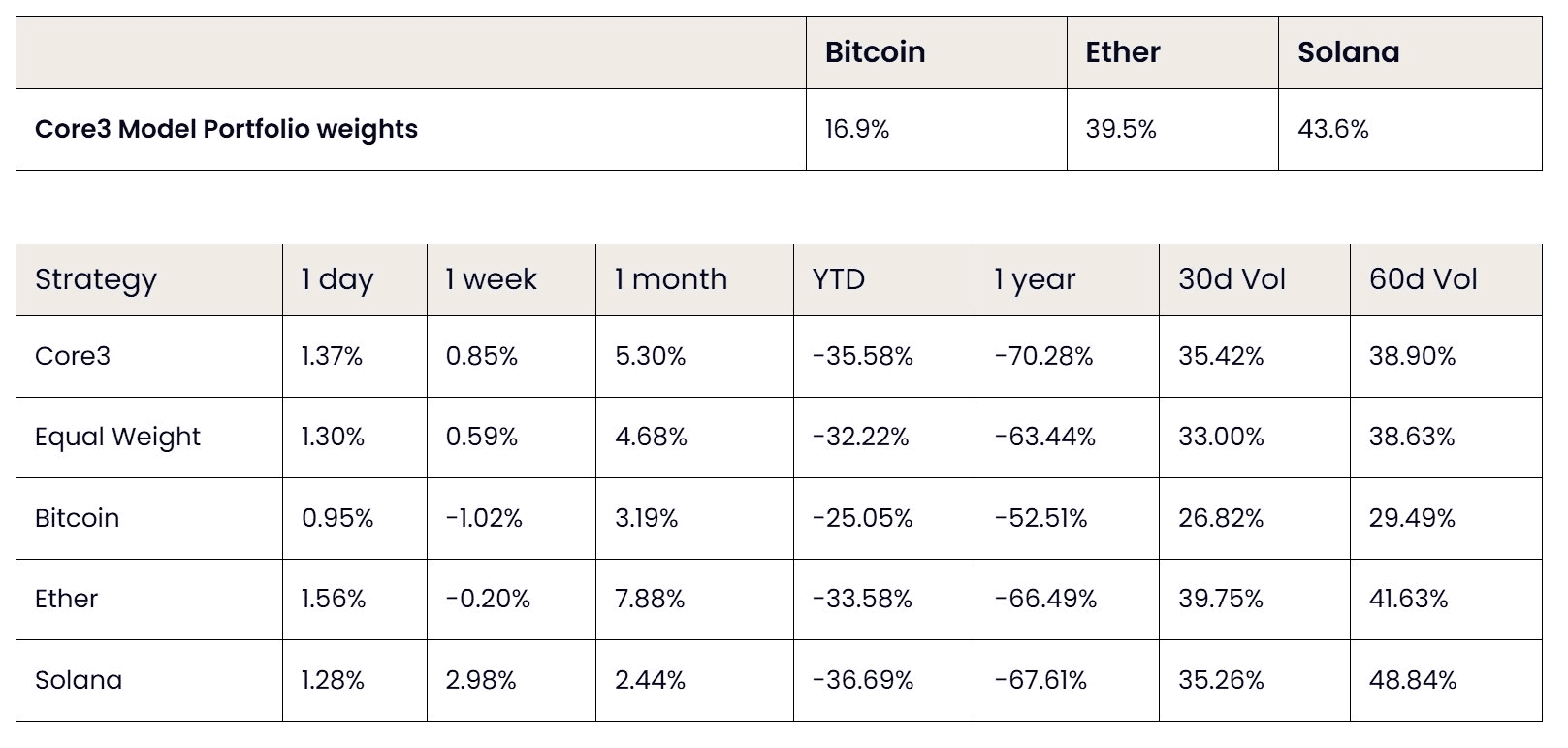Select the 1 week column header
The height and width of the screenshot is (748, 1568).
point(491,279)
